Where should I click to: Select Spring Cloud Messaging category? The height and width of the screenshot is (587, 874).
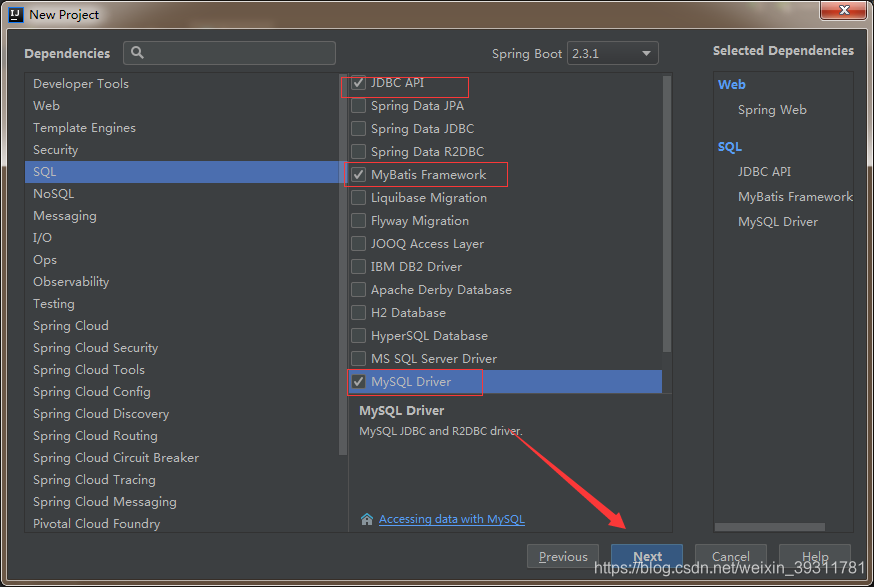[182, 502]
